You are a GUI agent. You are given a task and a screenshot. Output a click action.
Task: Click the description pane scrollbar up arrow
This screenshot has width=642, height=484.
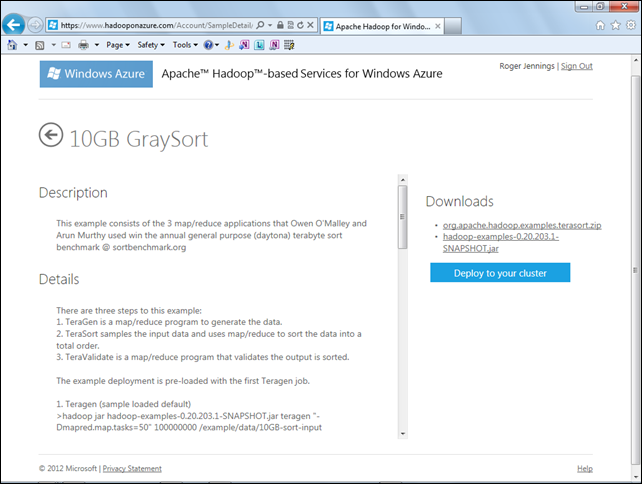click(403, 180)
